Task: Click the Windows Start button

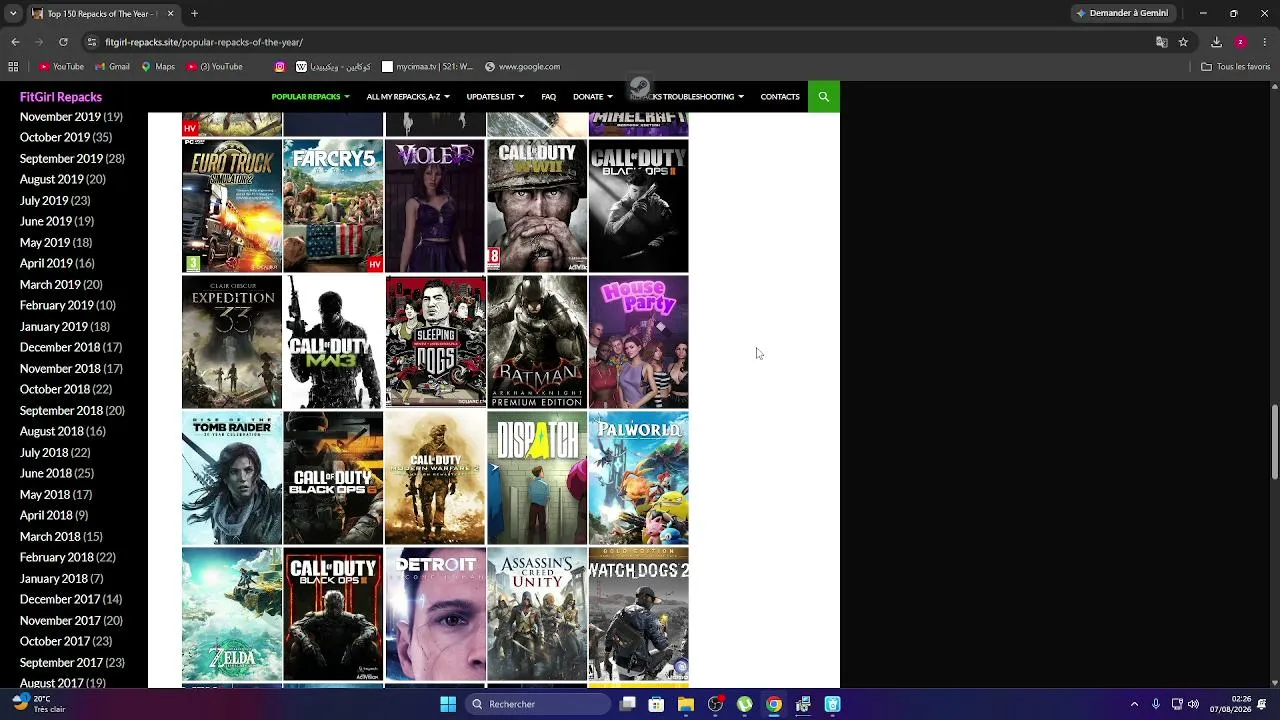Action: (448, 704)
